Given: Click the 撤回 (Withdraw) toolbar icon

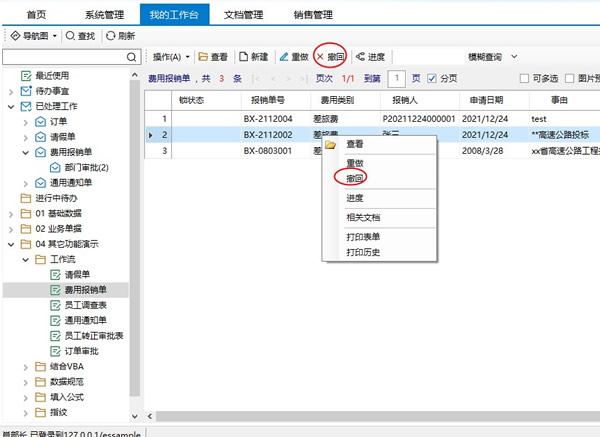Looking at the screenshot, I should pyautogui.click(x=321, y=57).
